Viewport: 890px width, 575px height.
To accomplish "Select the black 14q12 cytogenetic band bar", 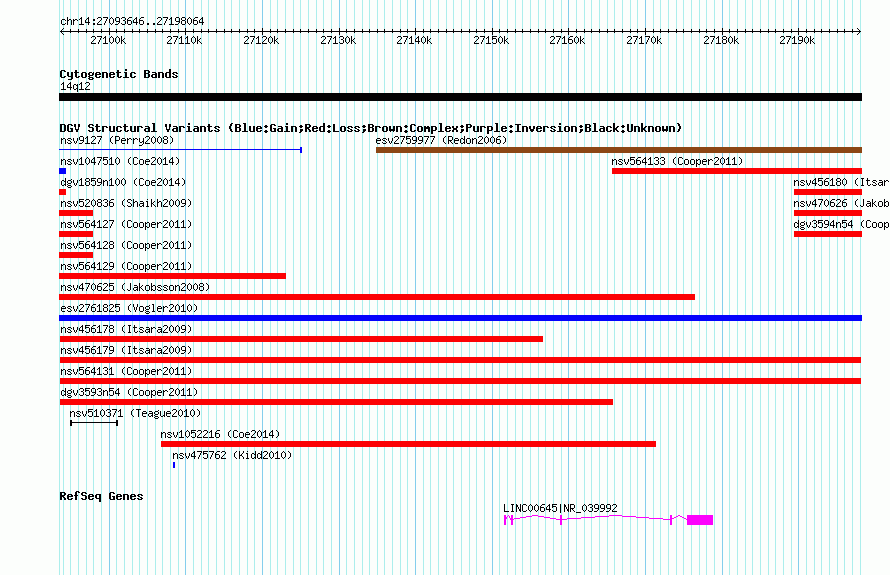I will (461, 97).
